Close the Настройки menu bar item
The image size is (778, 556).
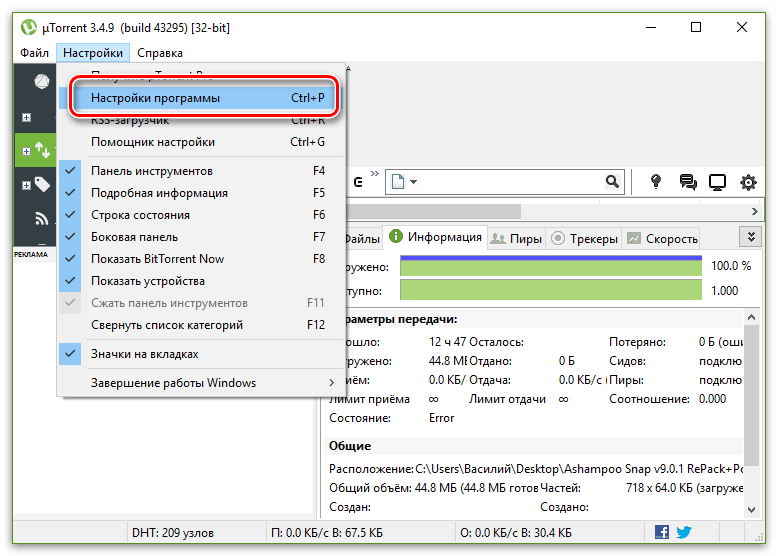[x=93, y=53]
